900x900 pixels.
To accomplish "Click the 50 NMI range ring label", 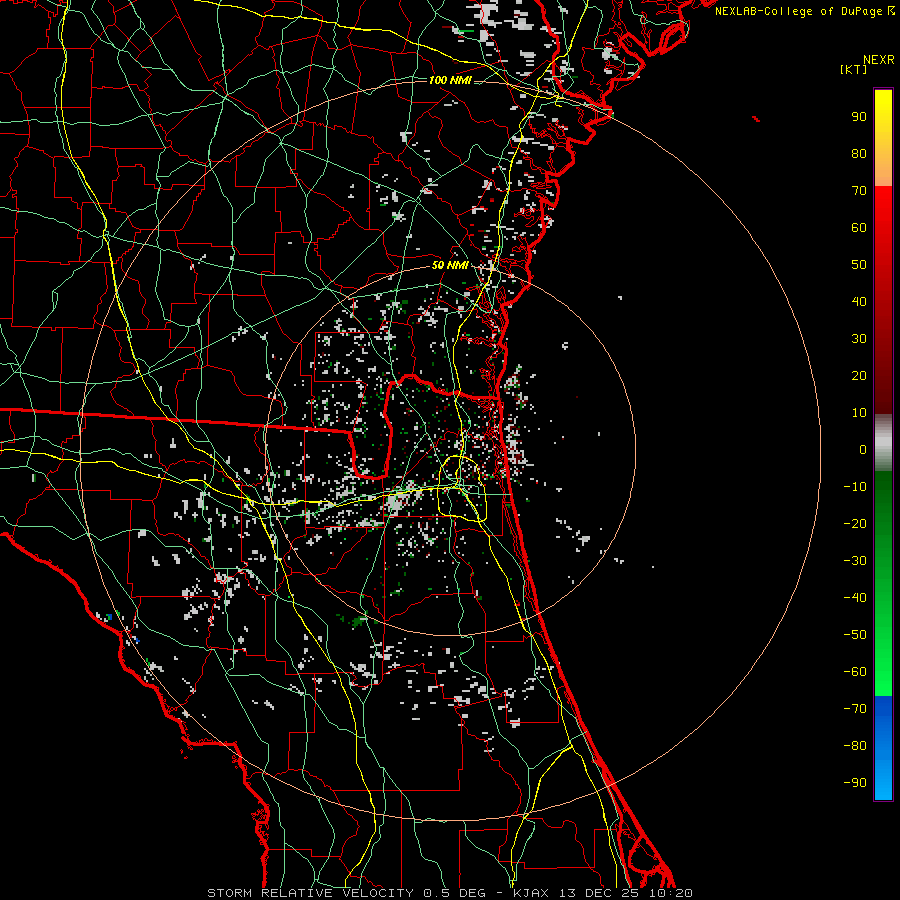I will click(450, 265).
